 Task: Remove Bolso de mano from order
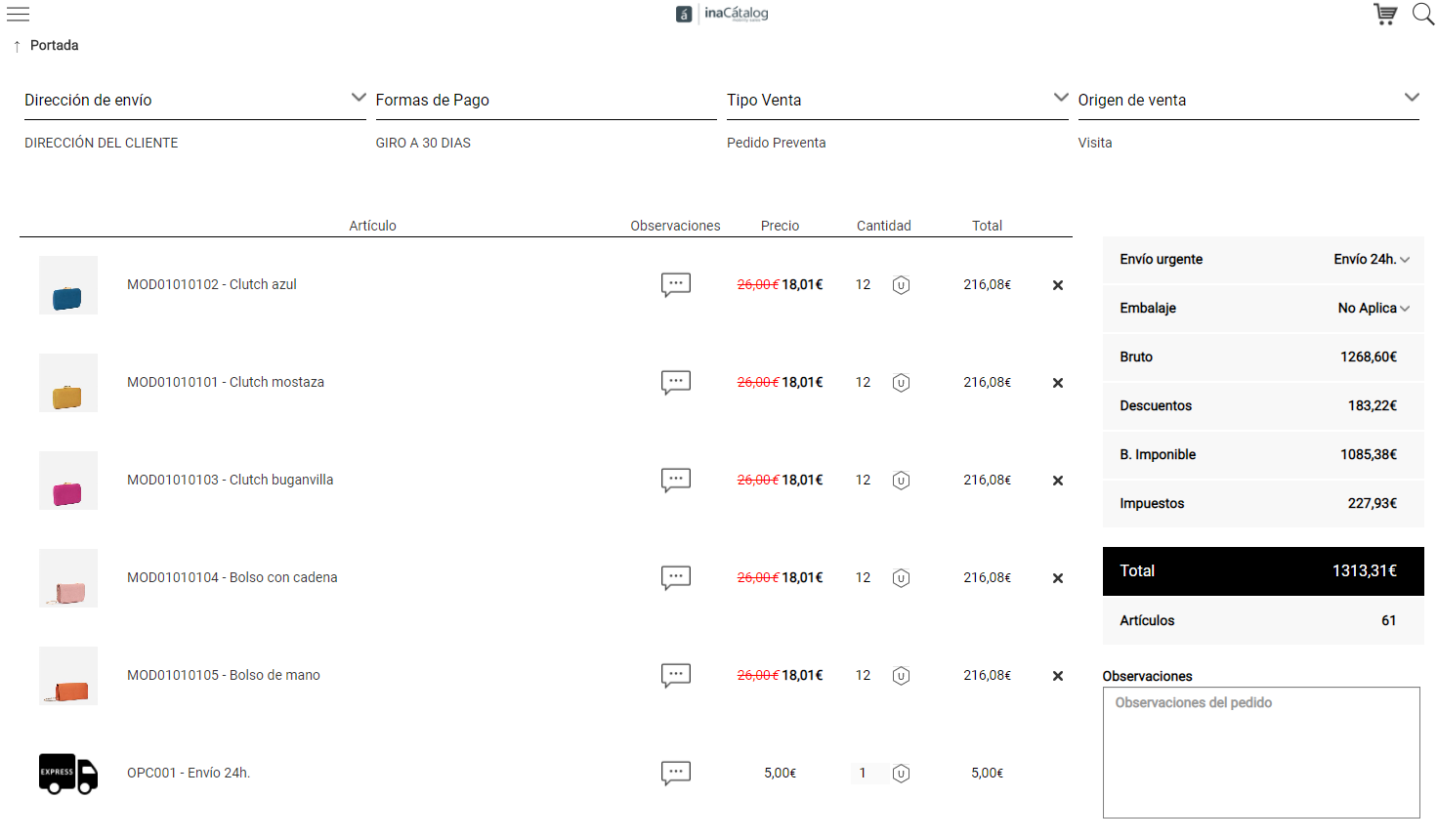tap(1058, 676)
